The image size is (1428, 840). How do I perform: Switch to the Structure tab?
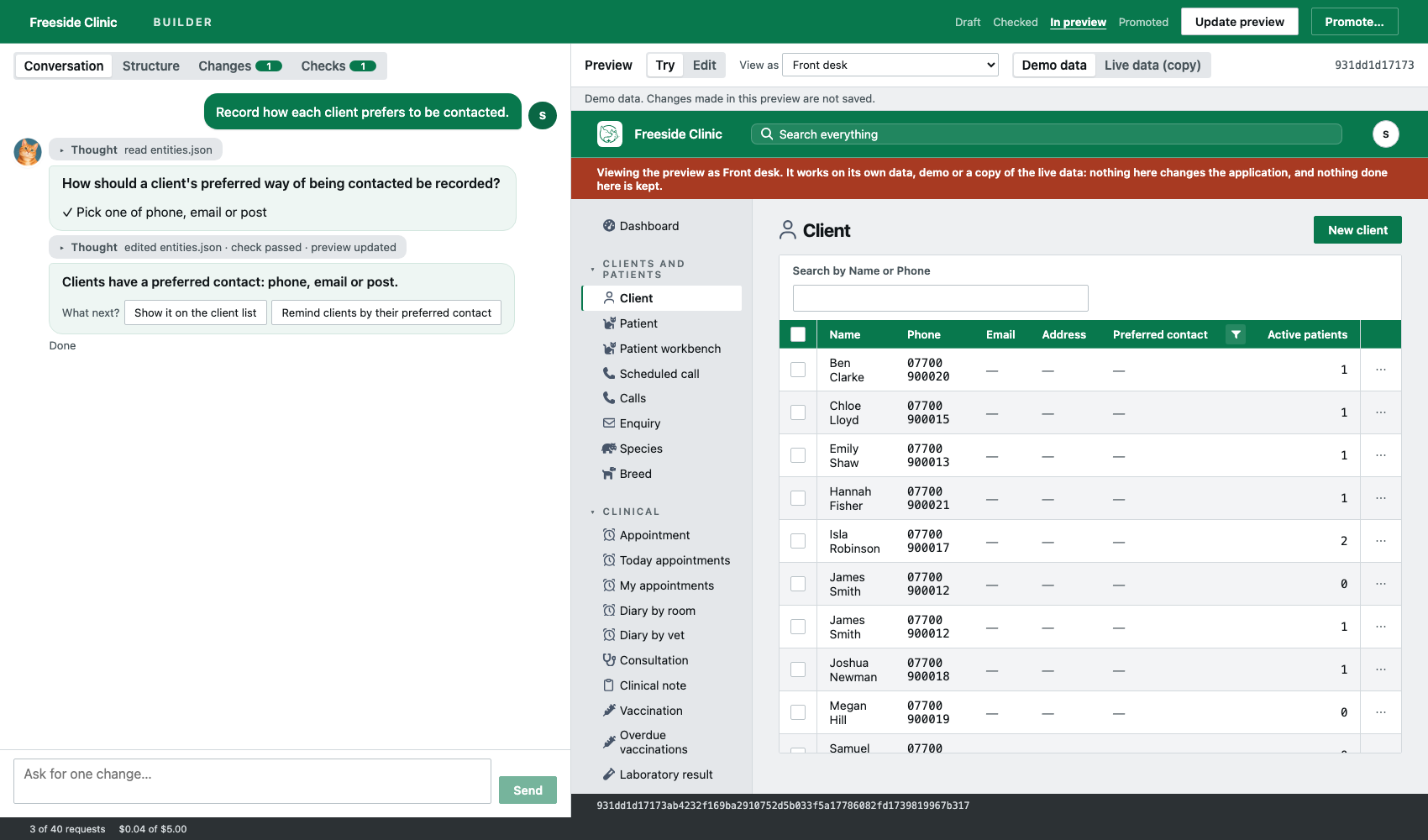coord(151,66)
